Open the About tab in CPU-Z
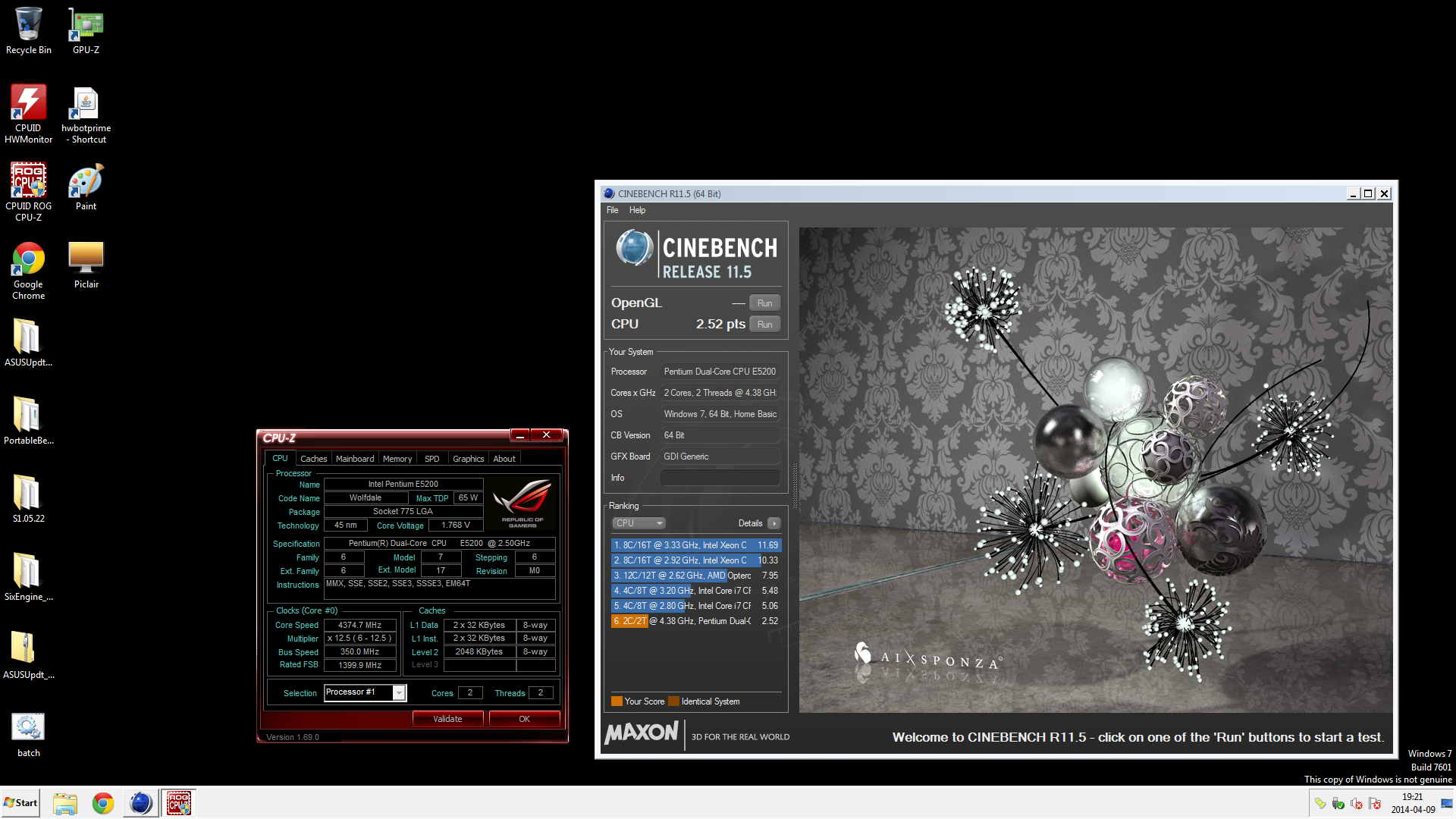Screen dimensions: 1456x819 click(x=504, y=459)
